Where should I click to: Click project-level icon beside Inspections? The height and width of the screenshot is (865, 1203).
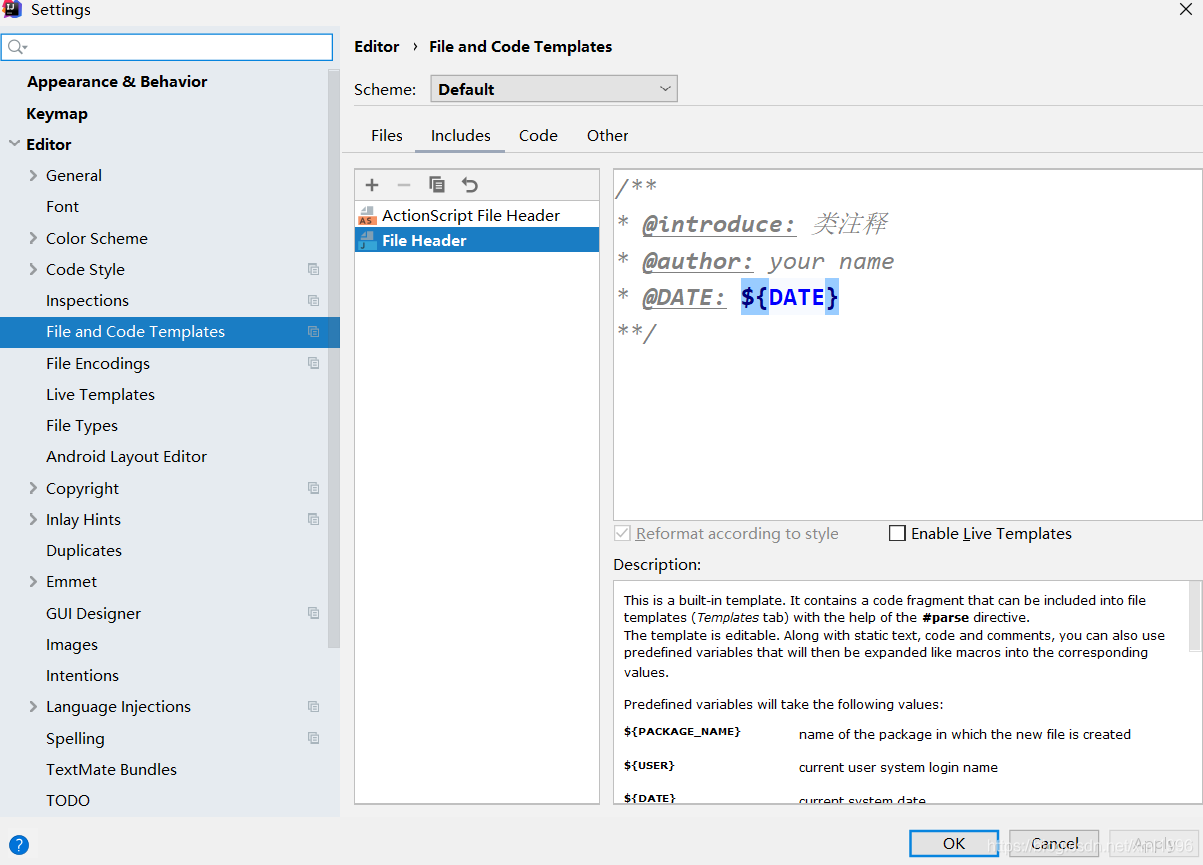[x=314, y=300]
